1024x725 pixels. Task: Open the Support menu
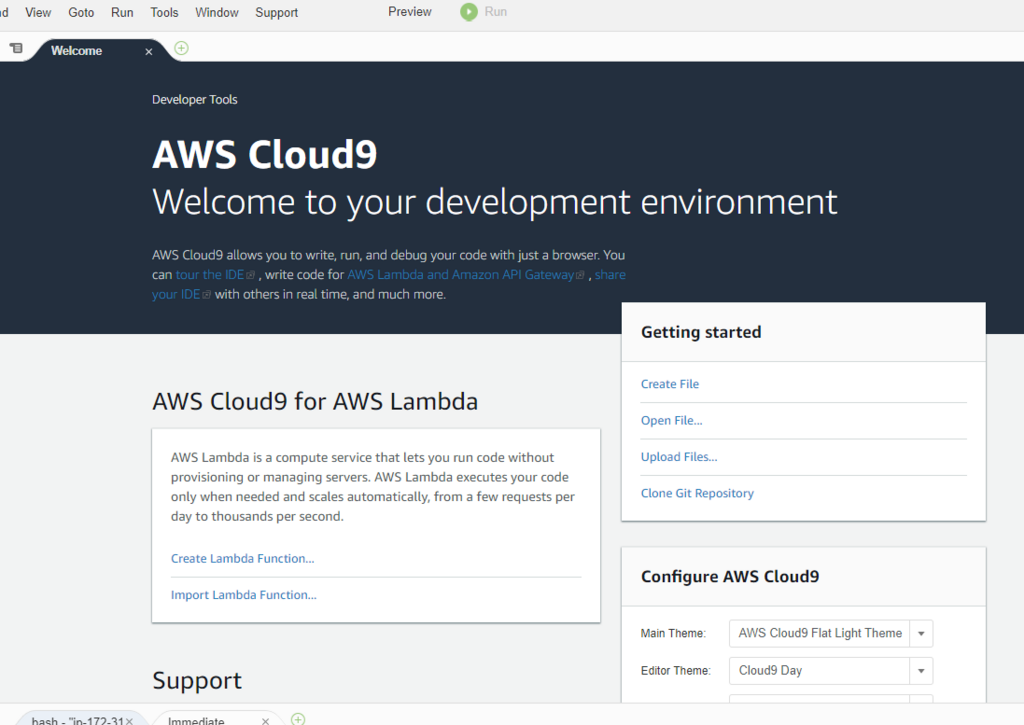coord(276,12)
